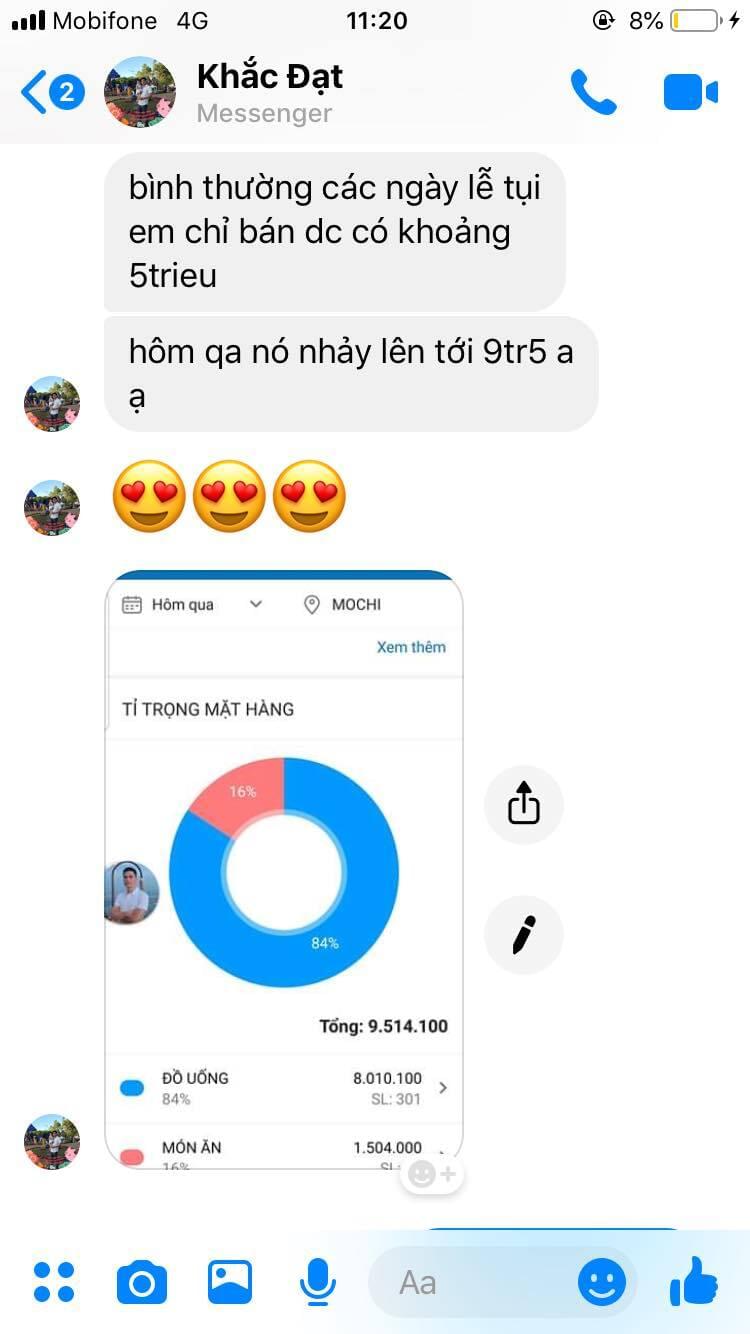The width and height of the screenshot is (750, 1334).
Task: Open the emoji picker in message field
Action: (602, 1282)
